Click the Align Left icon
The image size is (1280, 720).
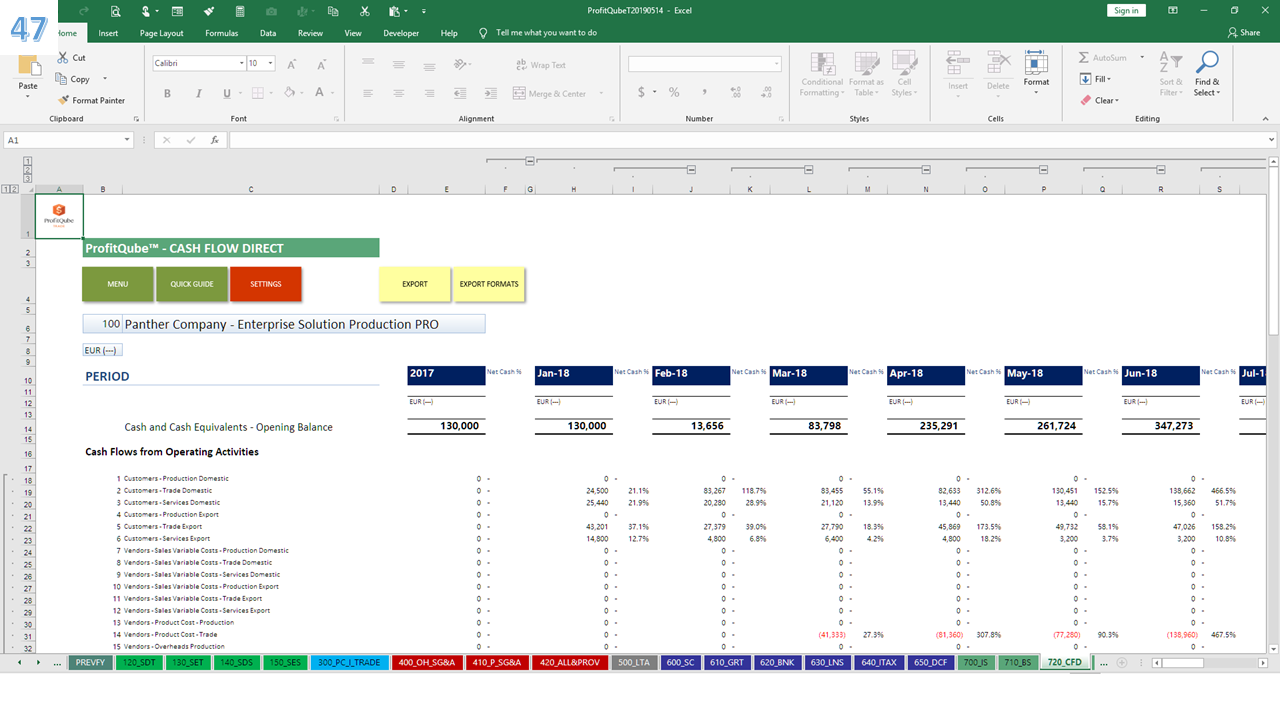pos(370,93)
